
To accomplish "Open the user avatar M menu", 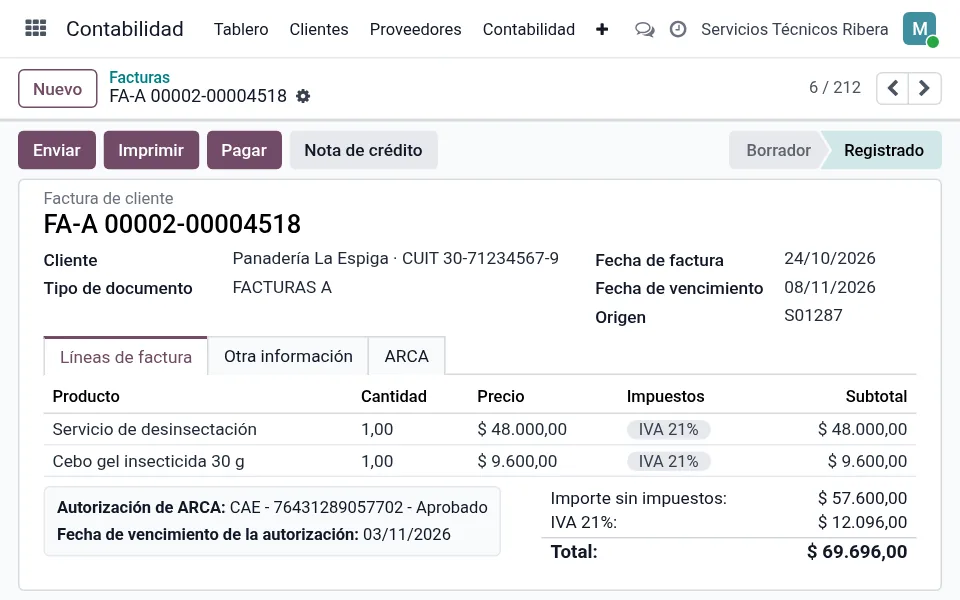I will (920, 29).
